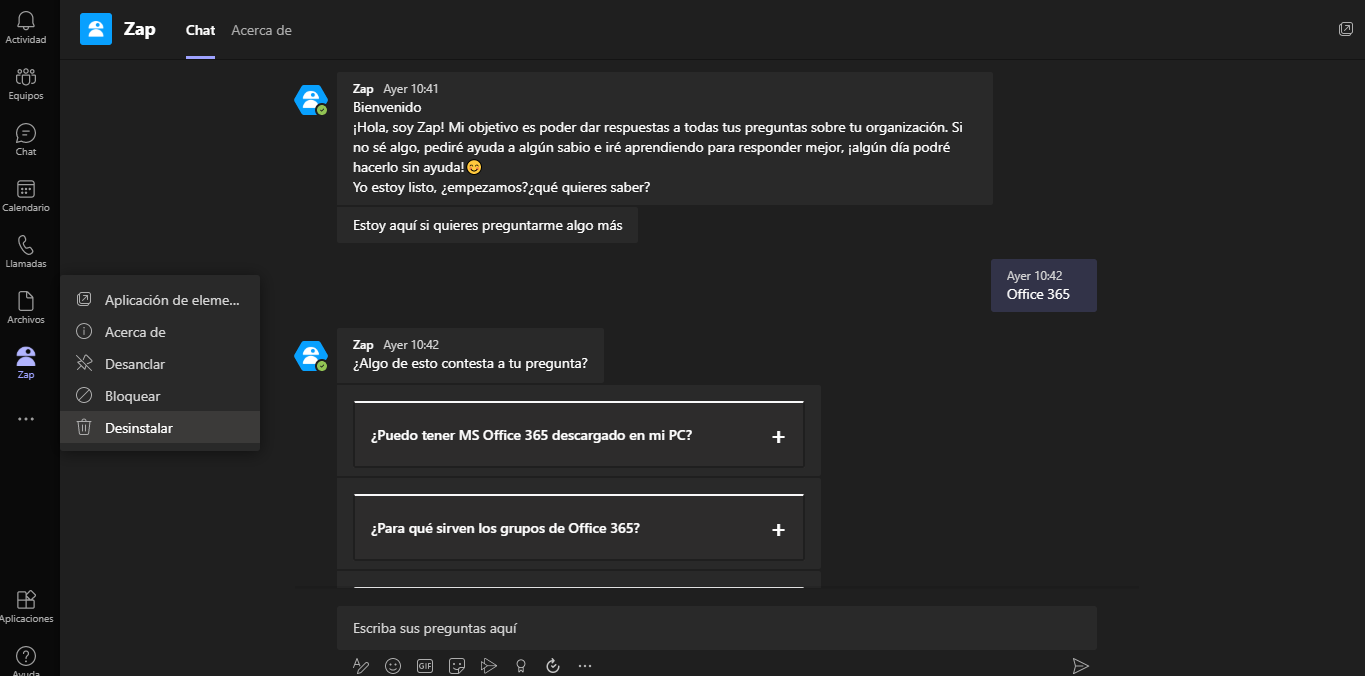The width and height of the screenshot is (1365, 676).
Task: Open the emoji picker
Action: coord(393,665)
